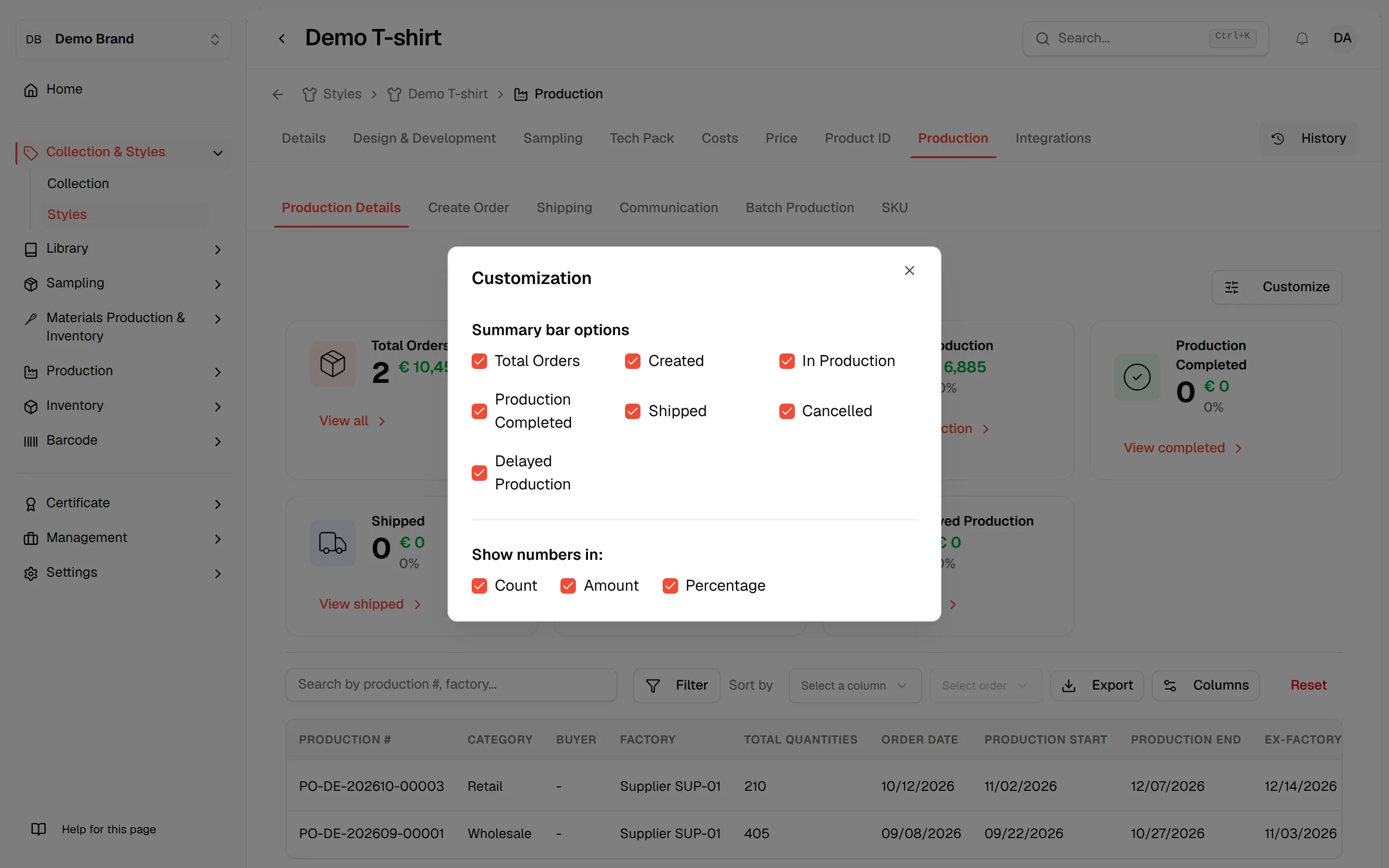Click the production search input field
Screen dimensions: 1389x868
click(x=451, y=684)
